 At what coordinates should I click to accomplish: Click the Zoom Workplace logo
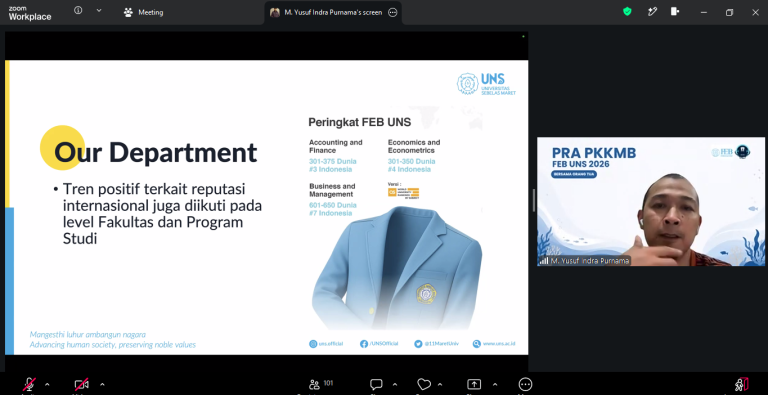(x=30, y=13)
